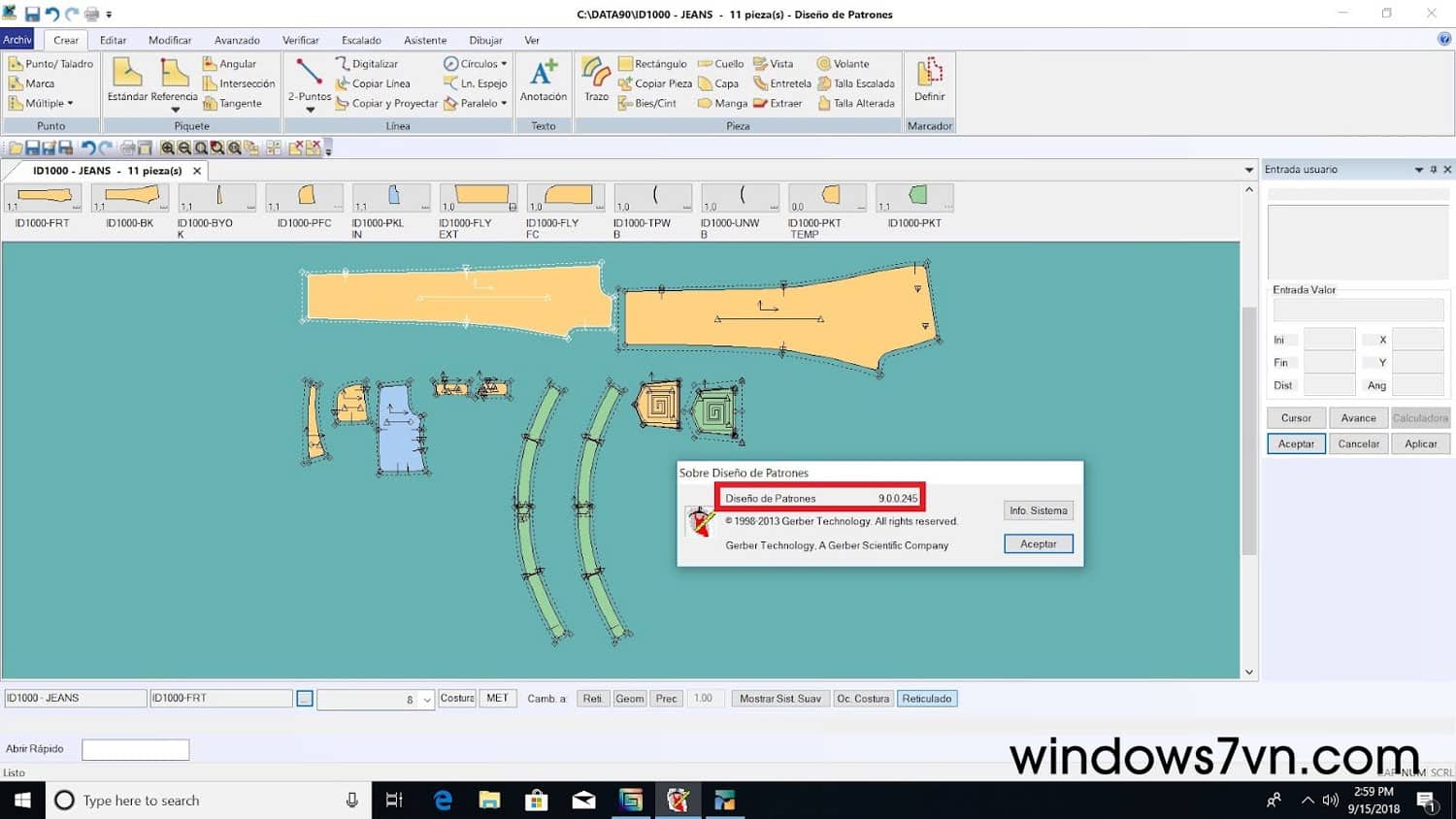1456x819 pixels.
Task: Select the Digitalizar line tool
Action: tap(367, 63)
